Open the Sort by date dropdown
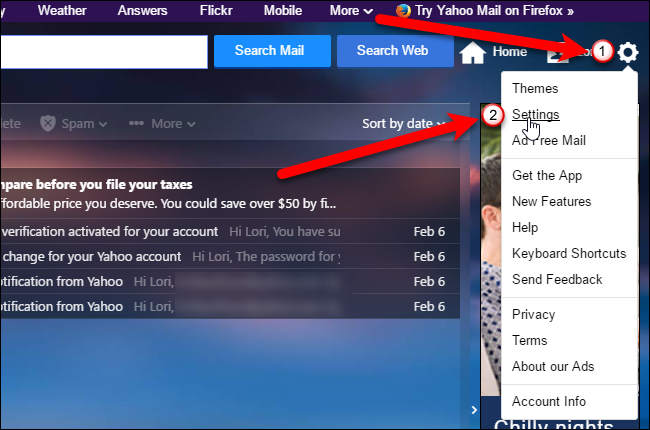This screenshot has width=650, height=430. (403, 124)
